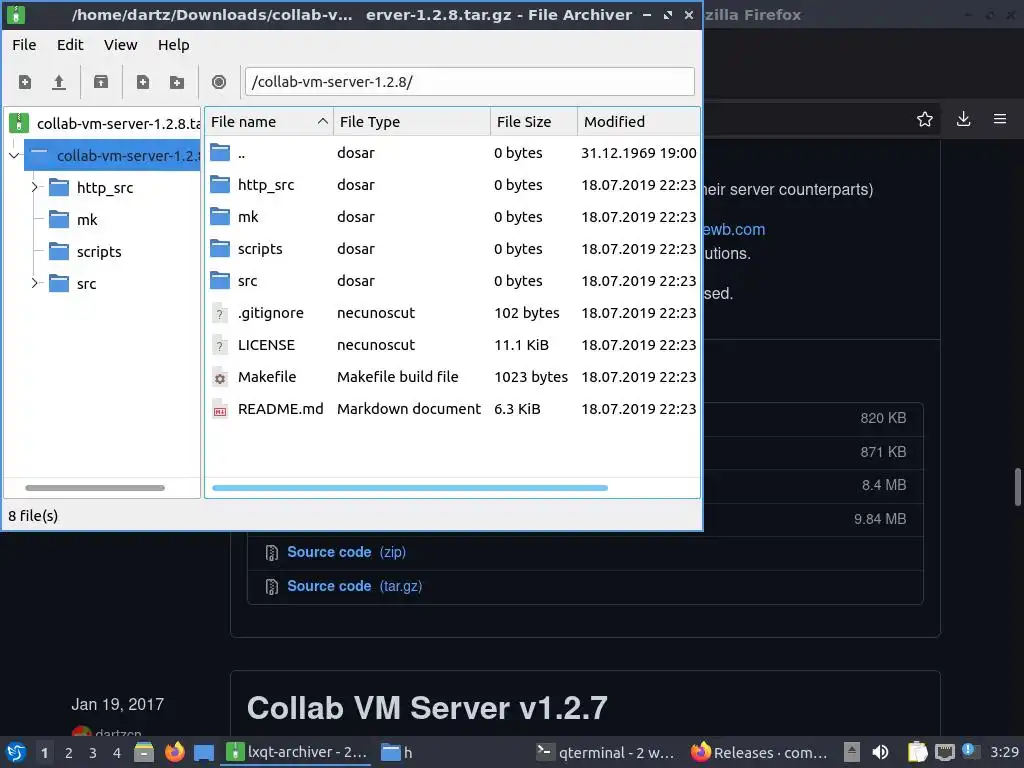Click the Makefile gear file icon
The width and height of the screenshot is (1024, 768).
coord(220,377)
